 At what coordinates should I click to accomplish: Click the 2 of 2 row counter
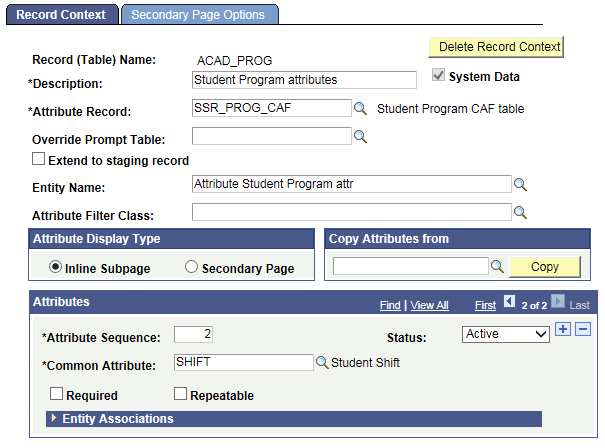[534, 306]
